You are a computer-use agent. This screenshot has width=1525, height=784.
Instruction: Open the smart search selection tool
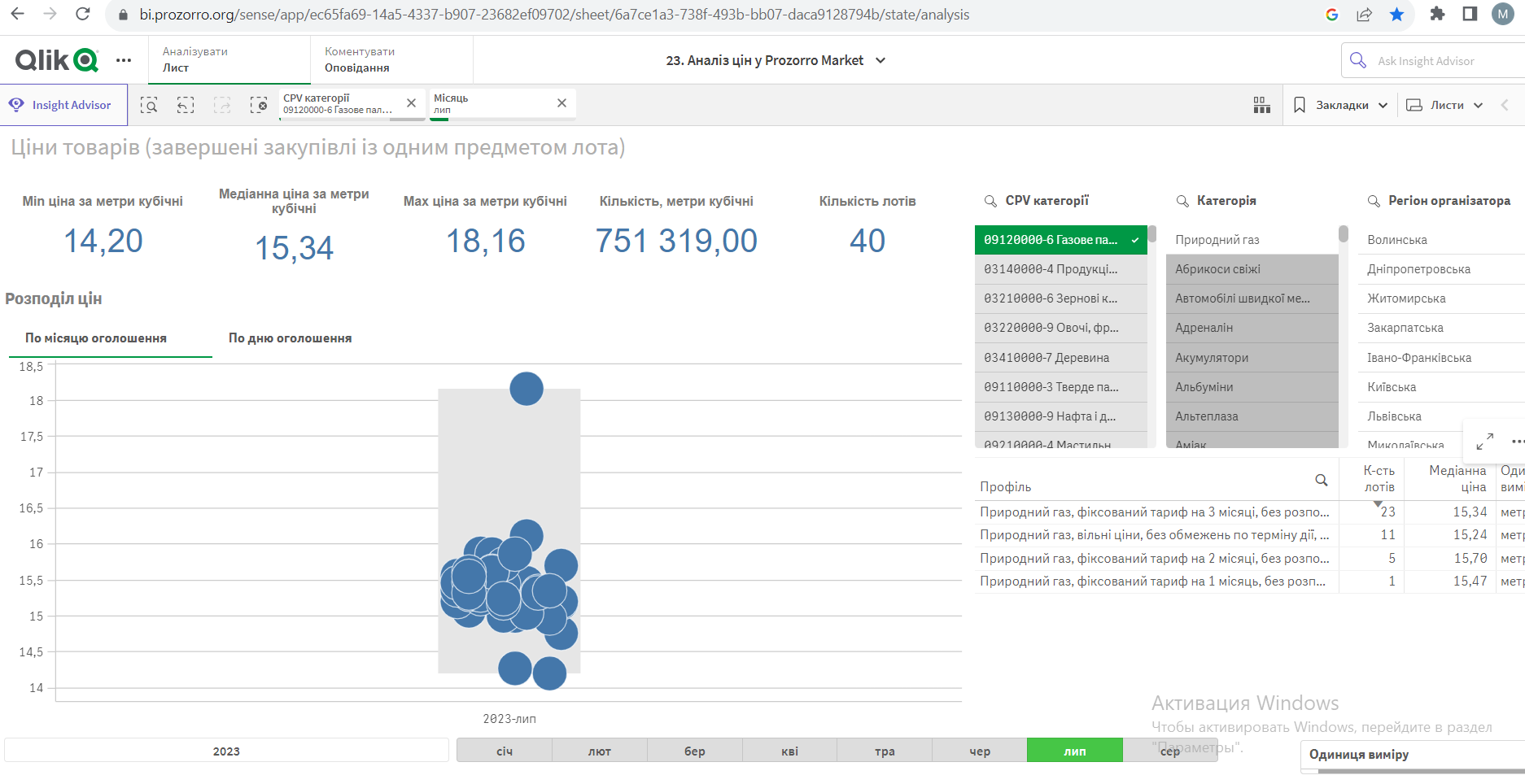pos(149,105)
